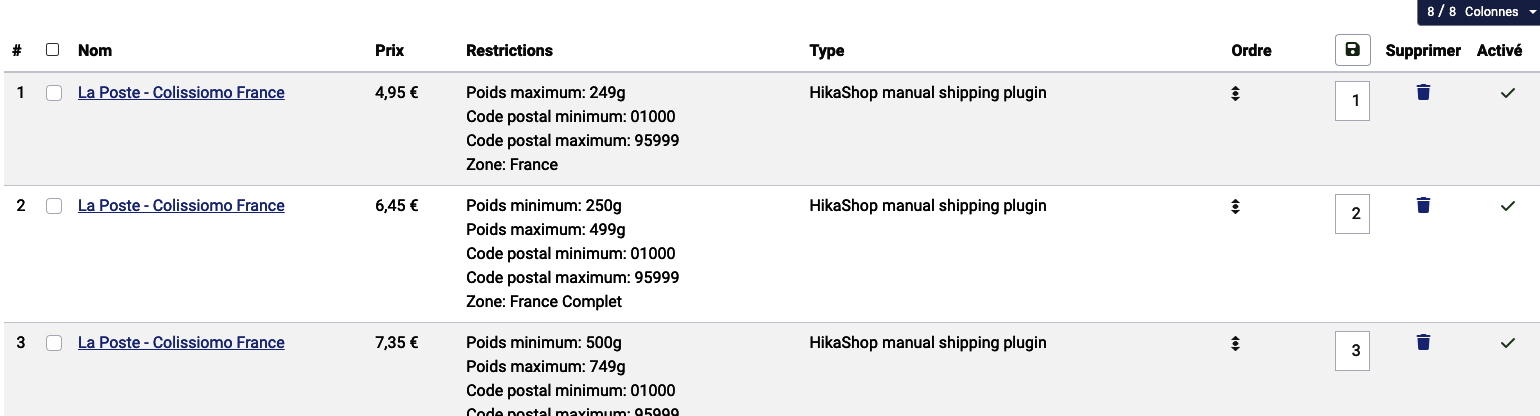Focus the order field containing 3
Screen dimensions: 1540x416
[1352, 350]
